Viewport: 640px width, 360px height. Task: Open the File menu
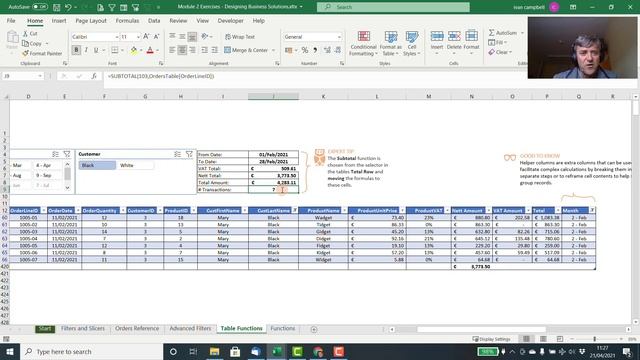(11, 20)
